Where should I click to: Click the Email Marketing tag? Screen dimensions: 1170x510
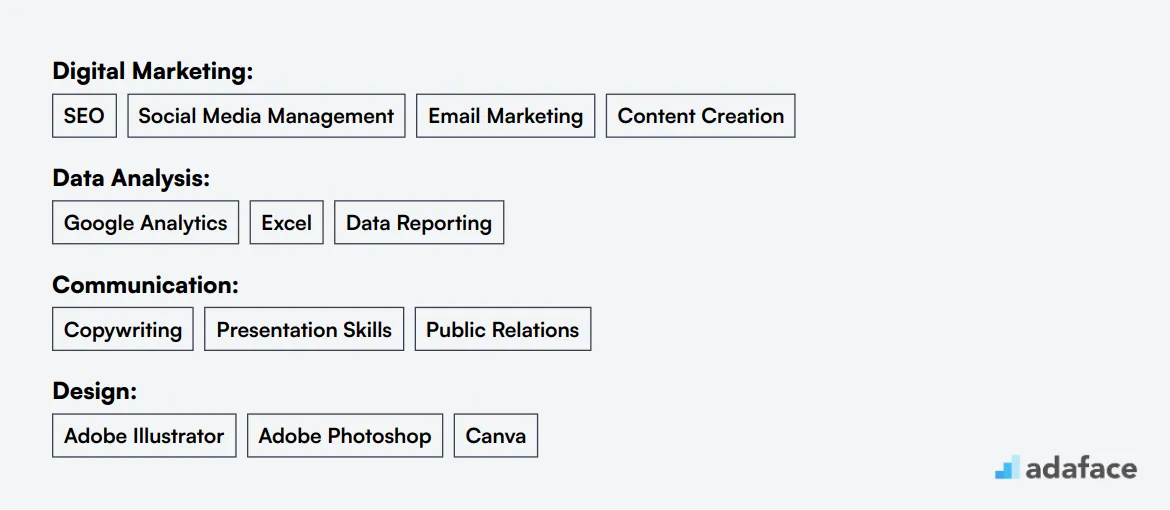(x=505, y=116)
